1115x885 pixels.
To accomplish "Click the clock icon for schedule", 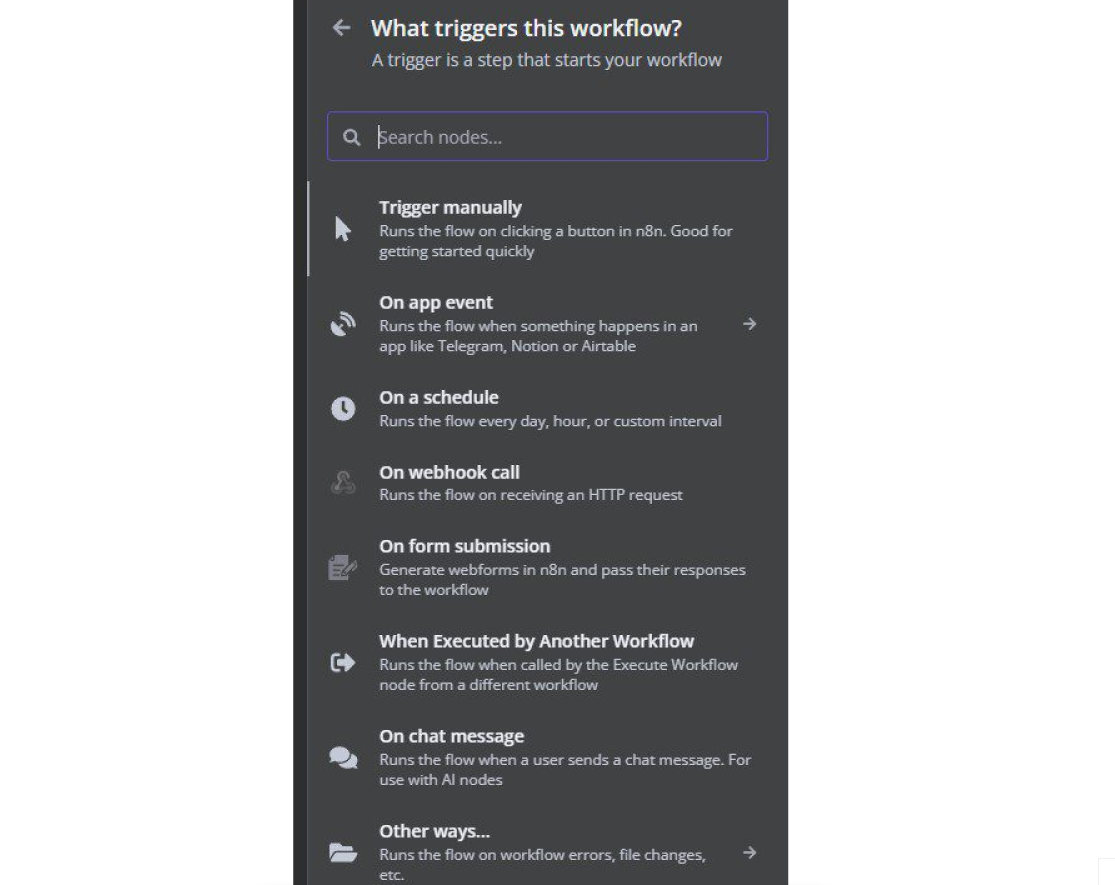I will (x=343, y=408).
